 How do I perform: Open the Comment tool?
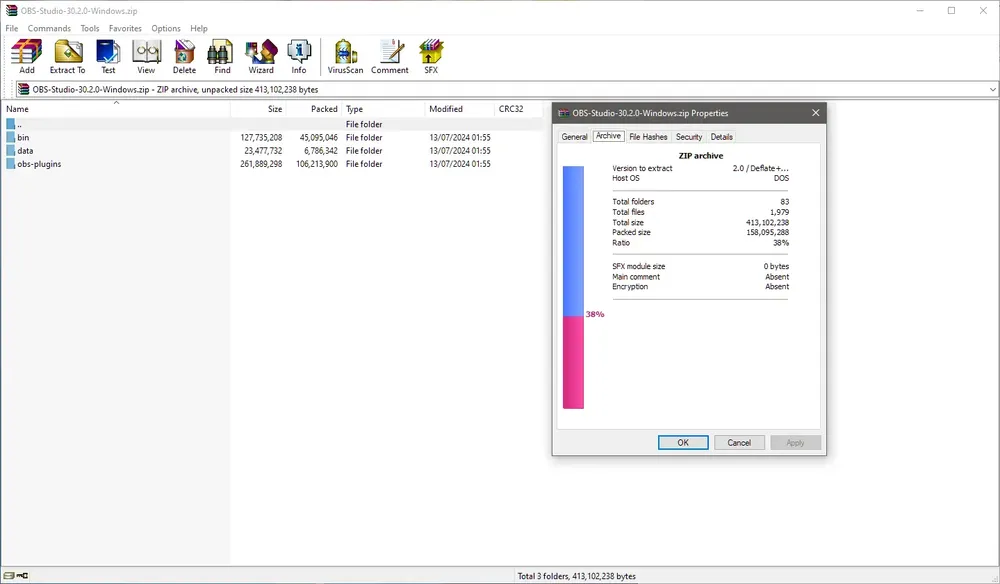point(390,57)
